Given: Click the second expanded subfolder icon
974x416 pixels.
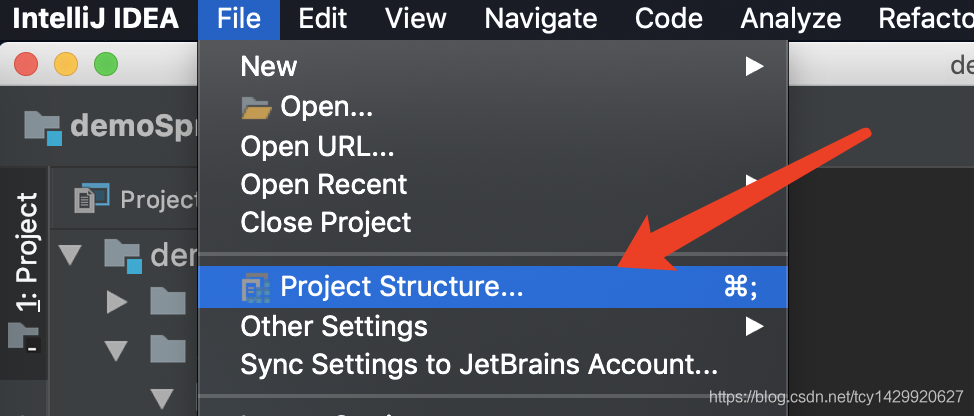Looking at the screenshot, I should pos(168,349).
